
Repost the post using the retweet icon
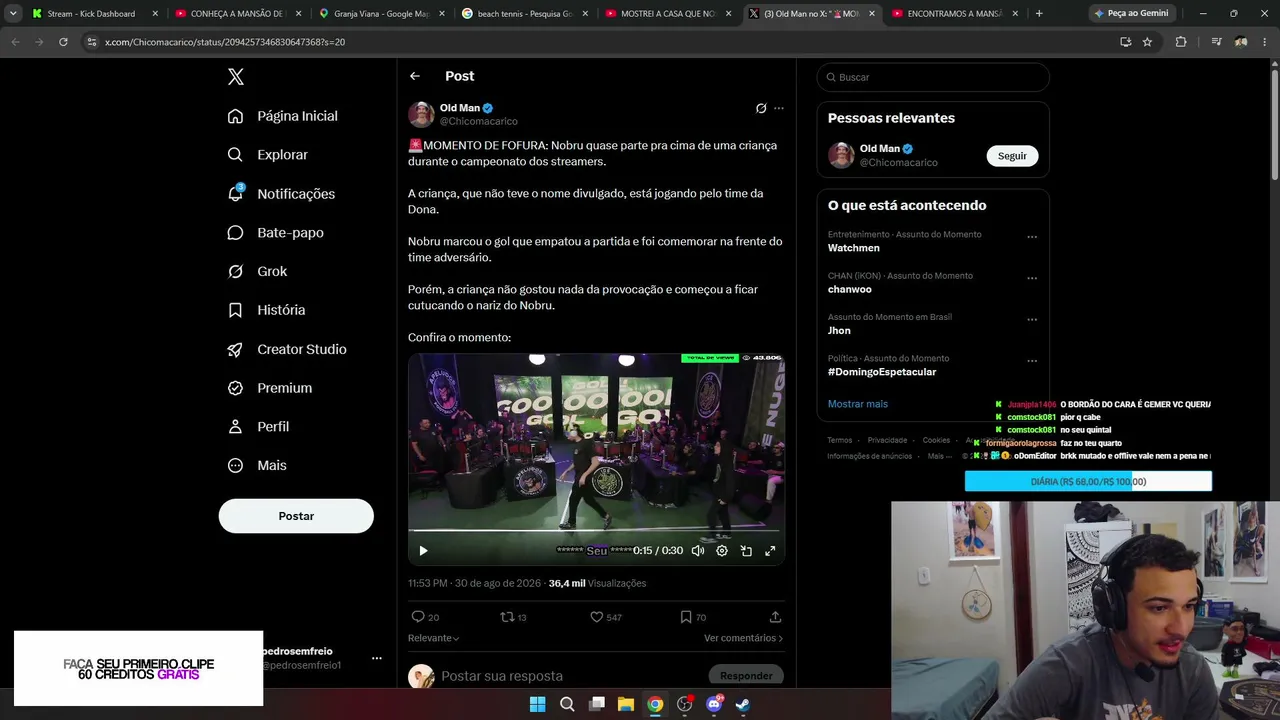507,617
